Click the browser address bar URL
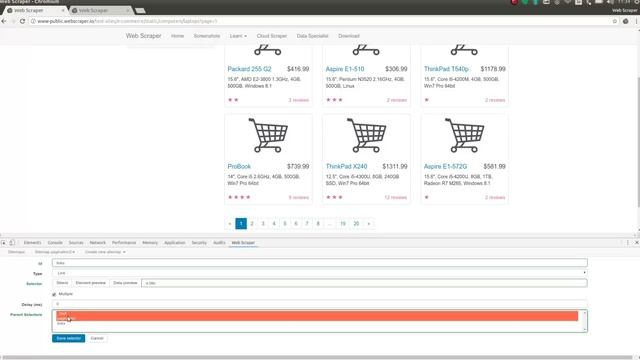Screen dimensions: 640x360 [x=127, y=21]
